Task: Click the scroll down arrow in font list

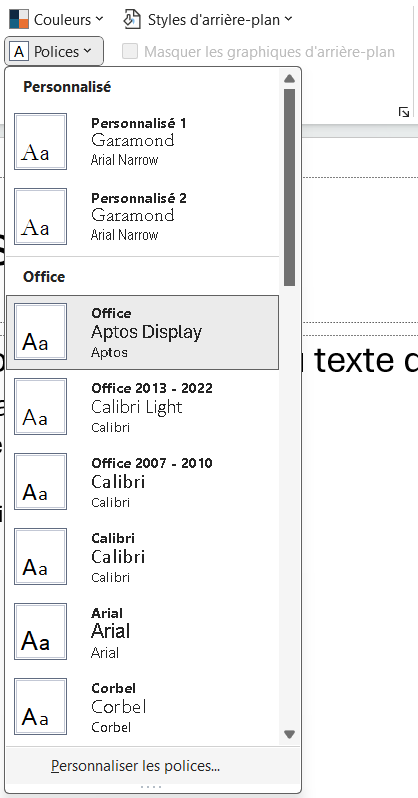Action: 290,734
